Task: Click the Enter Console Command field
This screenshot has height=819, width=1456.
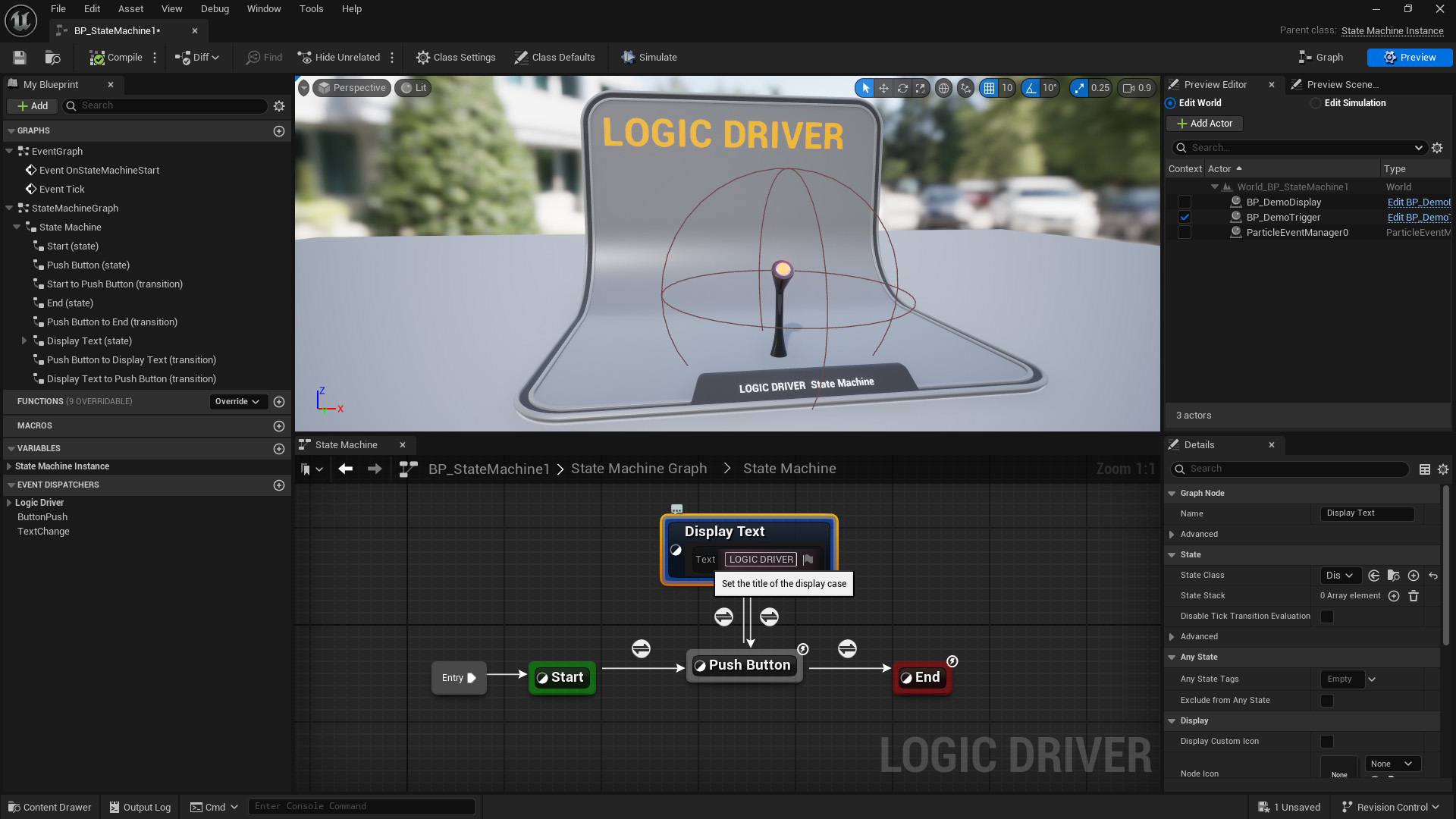Action: coord(362,807)
